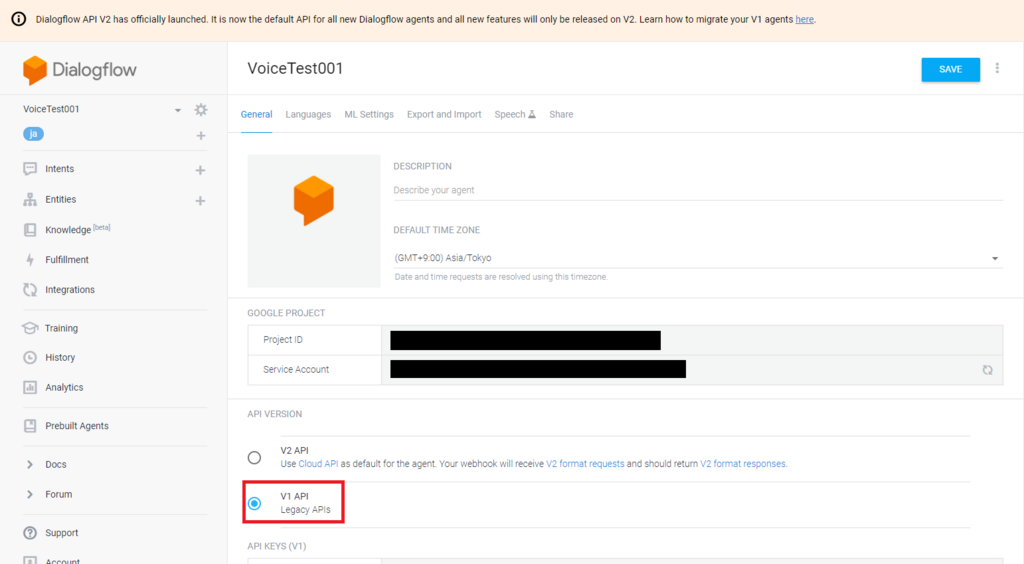The height and width of the screenshot is (564, 1024).
Task: Click the VoiceTest001 page title
Action: pos(295,69)
